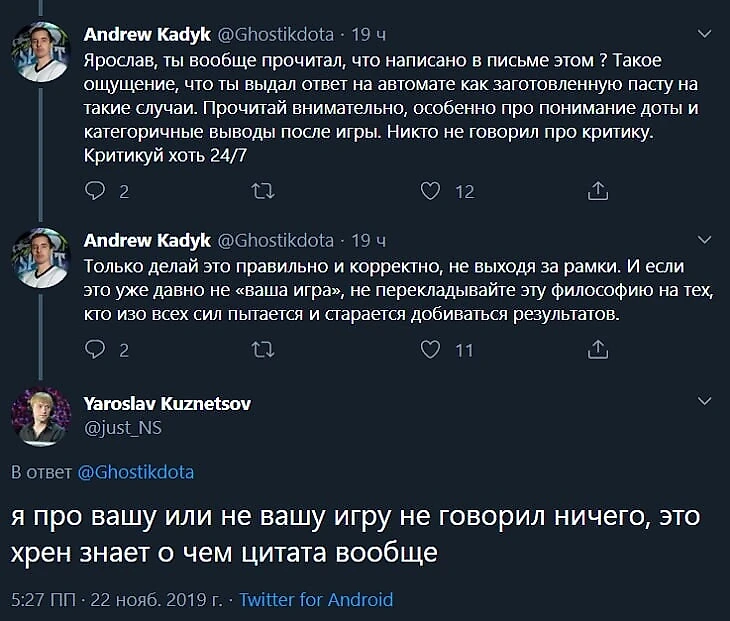This screenshot has height=621, width=730.
Task: Like the tweet with 11 likes
Action: point(430,350)
